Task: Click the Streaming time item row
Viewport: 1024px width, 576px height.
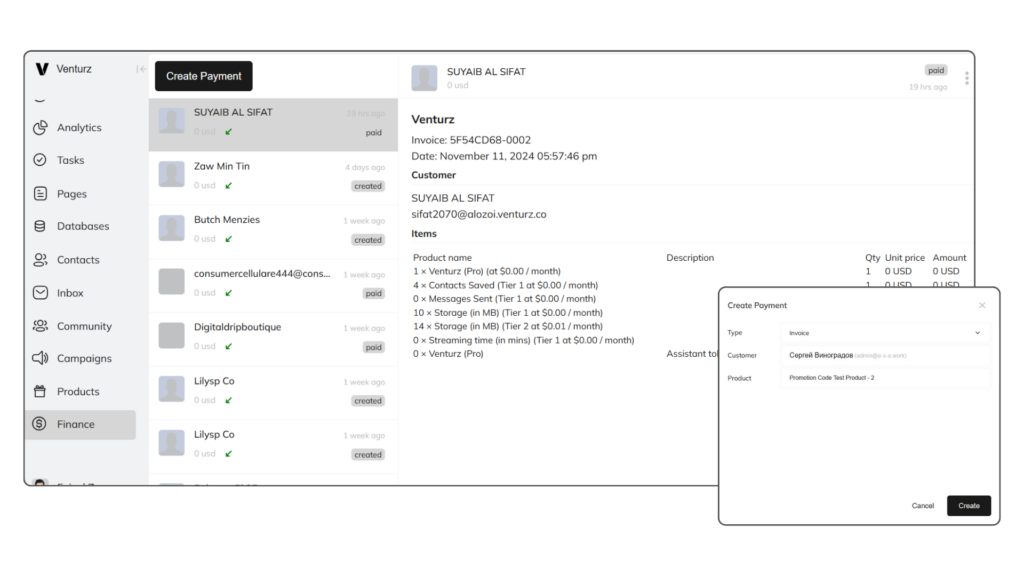Action: coord(523,340)
